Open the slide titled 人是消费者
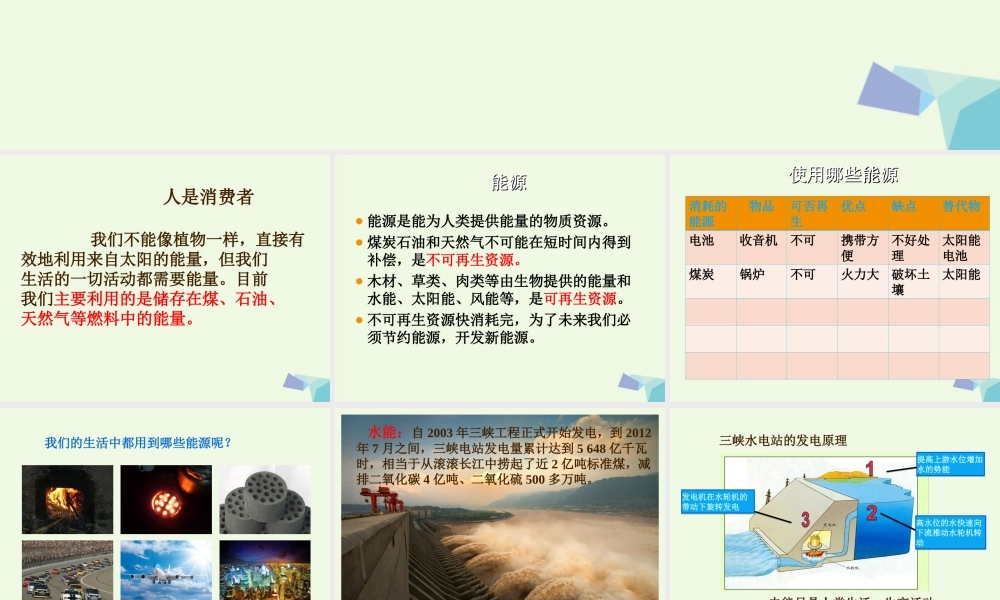 (x=165, y=279)
